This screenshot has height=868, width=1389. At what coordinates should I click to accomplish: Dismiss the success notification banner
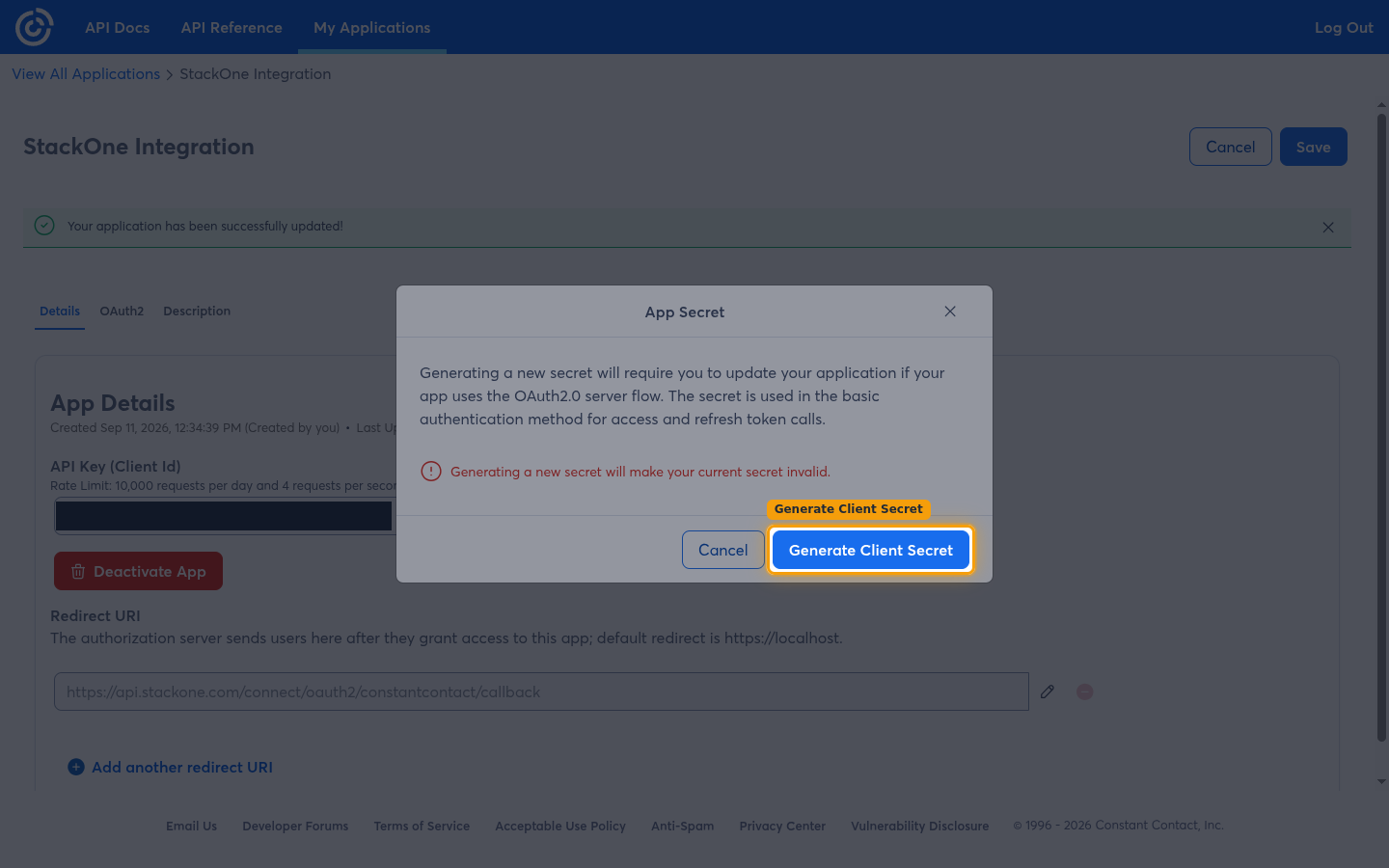(1328, 228)
